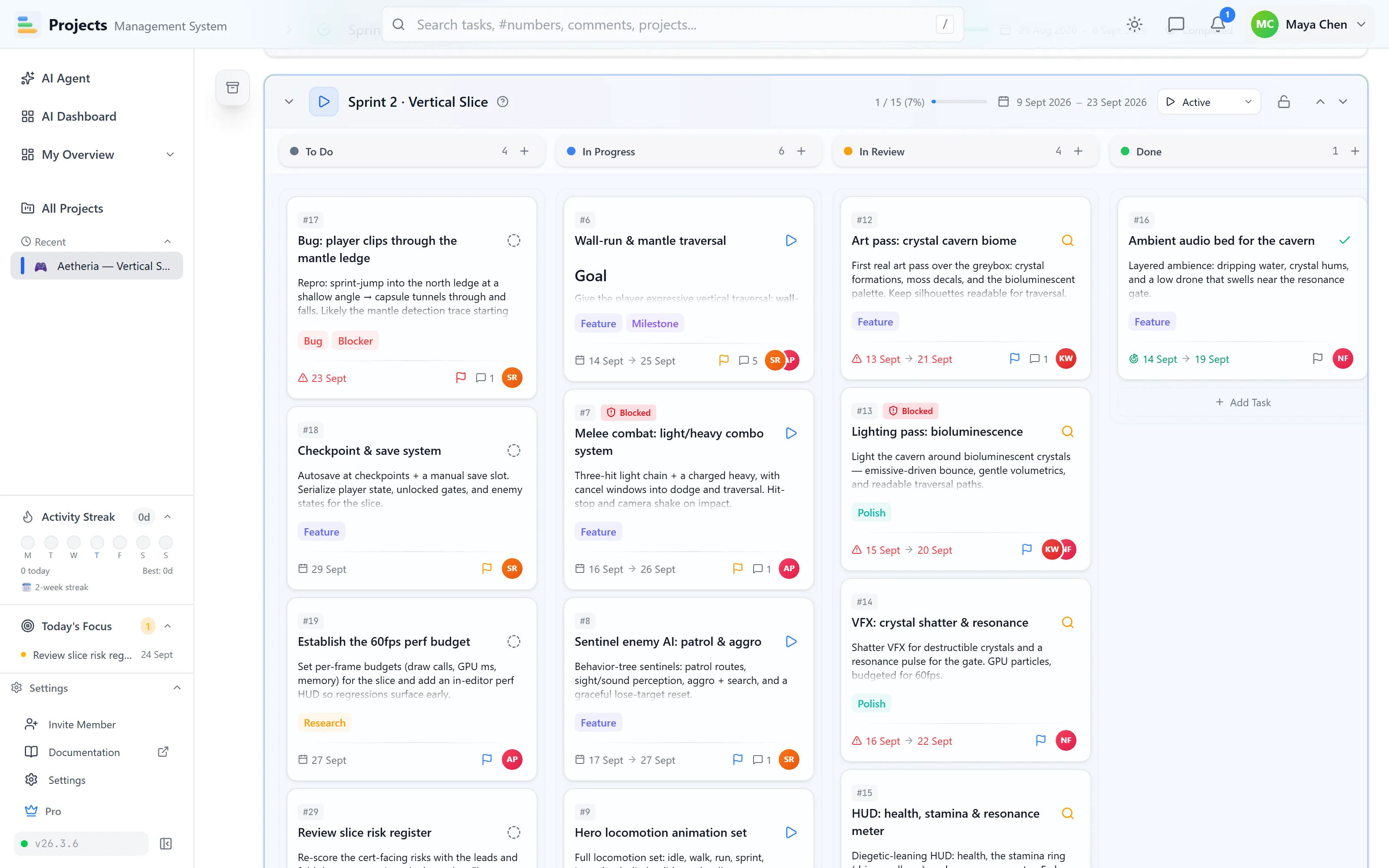Open Melee combat combo system card

coord(688,490)
